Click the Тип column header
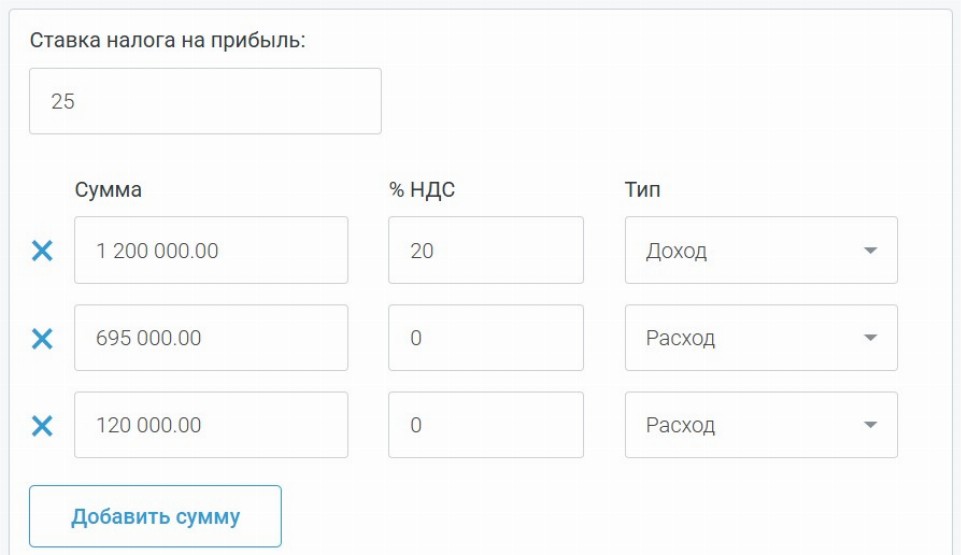This screenshot has width=961, height=555. (x=642, y=190)
